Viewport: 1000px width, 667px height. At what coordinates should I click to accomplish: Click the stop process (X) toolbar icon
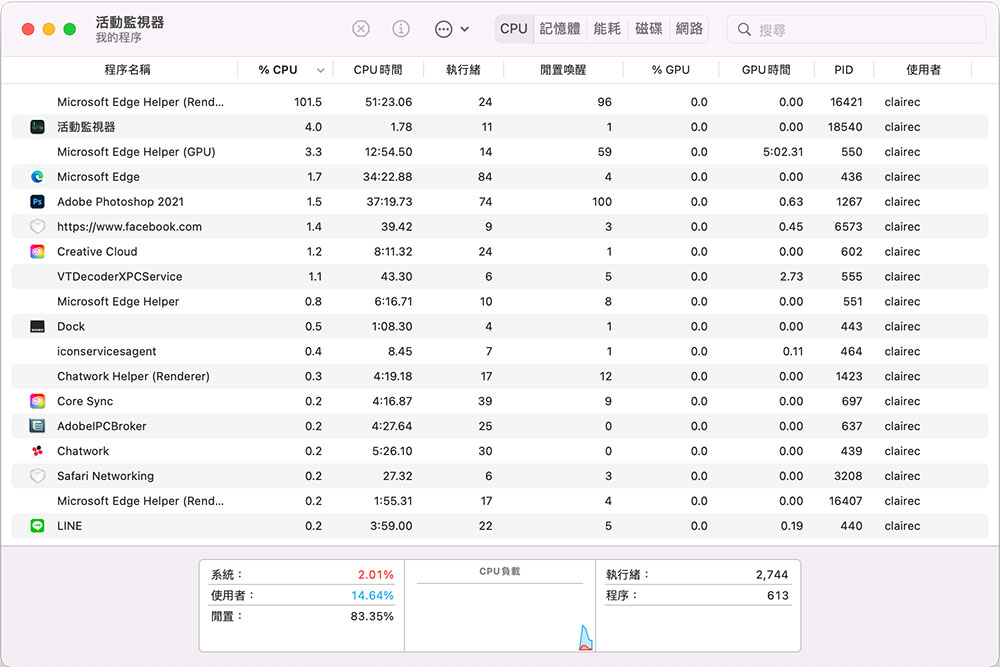361,29
